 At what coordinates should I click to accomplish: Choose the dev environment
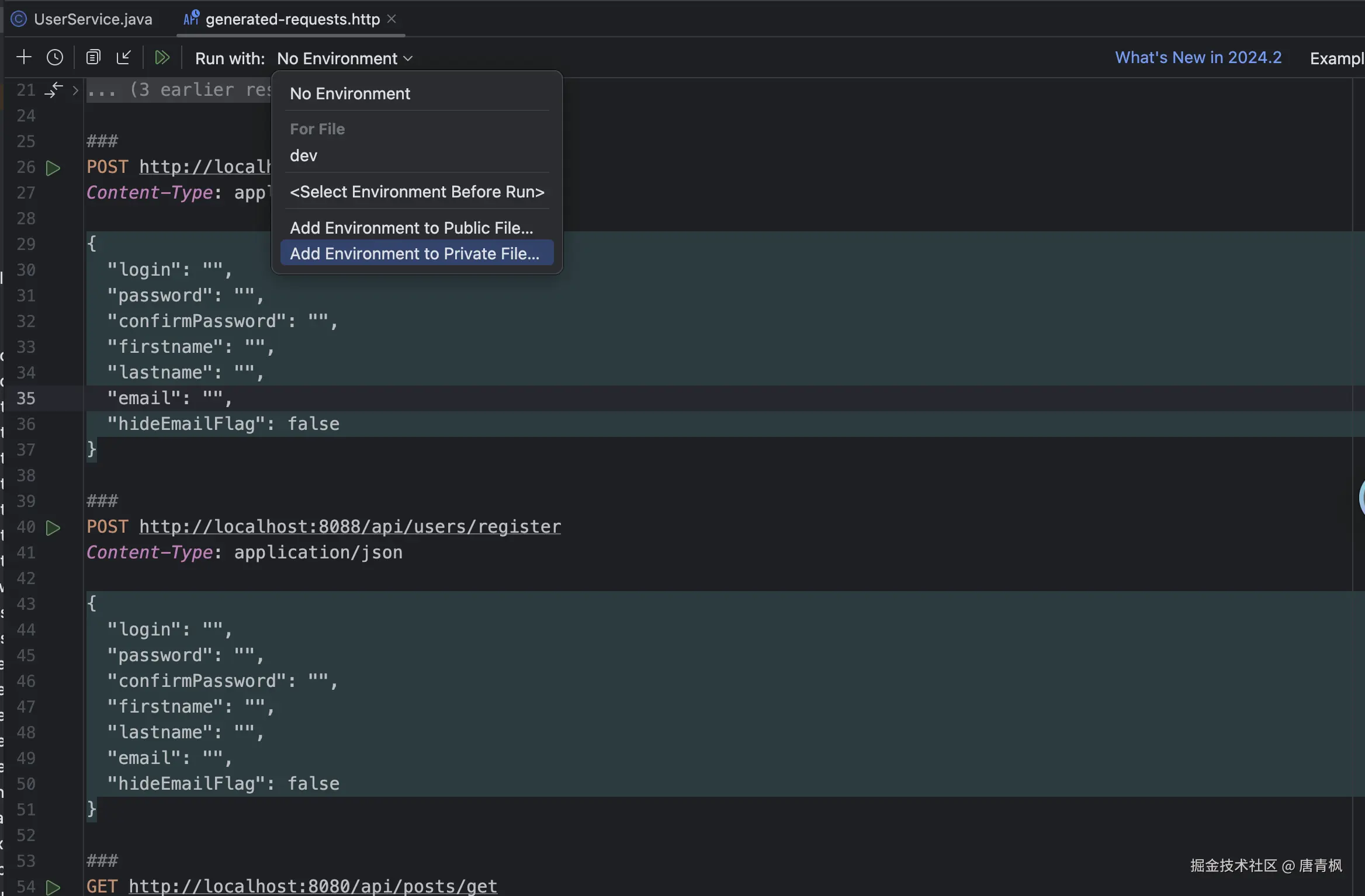[x=304, y=155]
